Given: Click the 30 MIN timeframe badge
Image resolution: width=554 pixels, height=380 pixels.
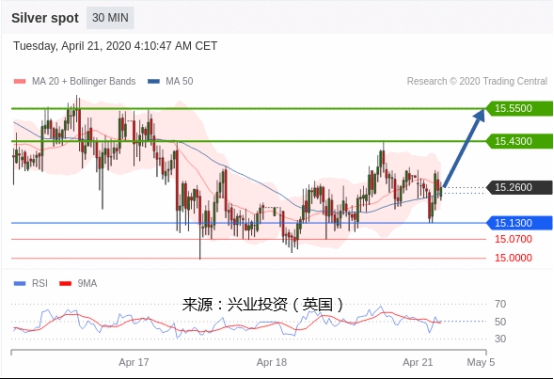Looking at the screenshot, I should pyautogui.click(x=110, y=18).
